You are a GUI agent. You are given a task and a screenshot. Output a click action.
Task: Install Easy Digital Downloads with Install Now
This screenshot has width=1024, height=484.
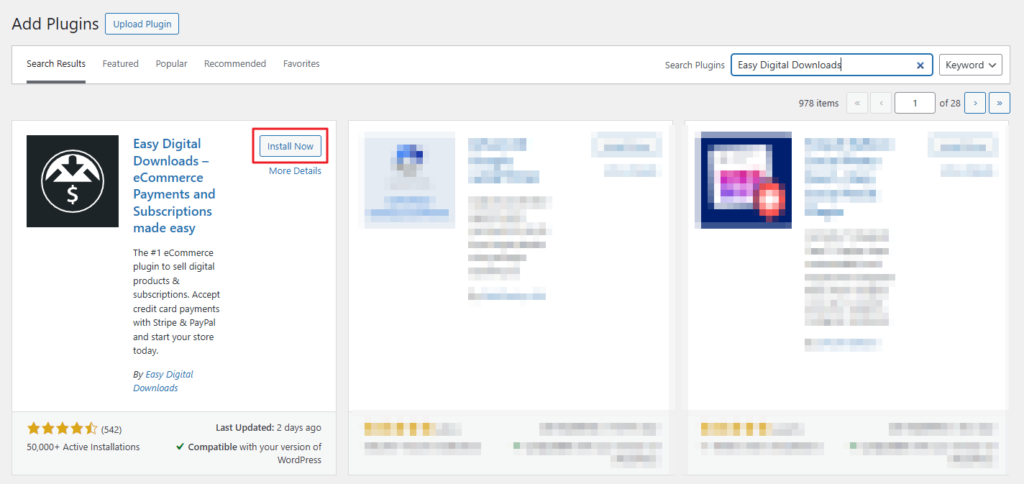(290, 146)
